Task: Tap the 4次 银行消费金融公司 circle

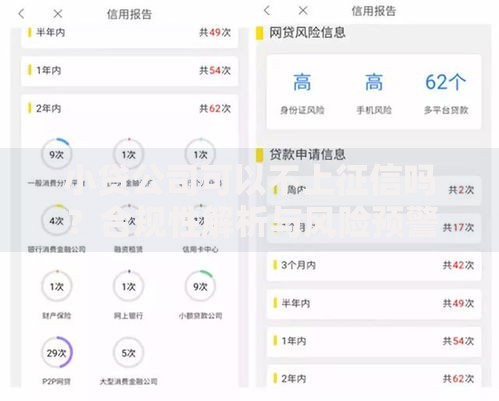Action: click(x=57, y=220)
